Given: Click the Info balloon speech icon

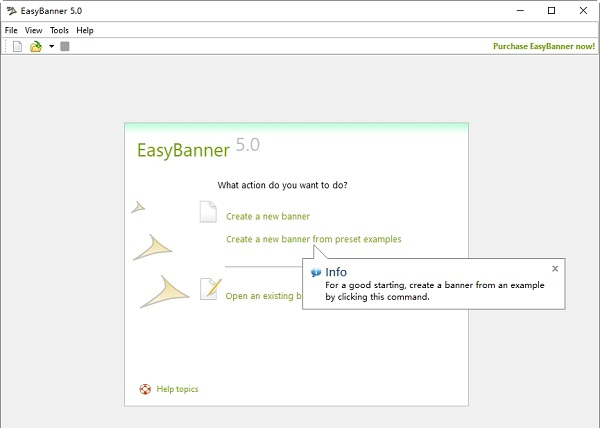Looking at the screenshot, I should pyautogui.click(x=316, y=272).
